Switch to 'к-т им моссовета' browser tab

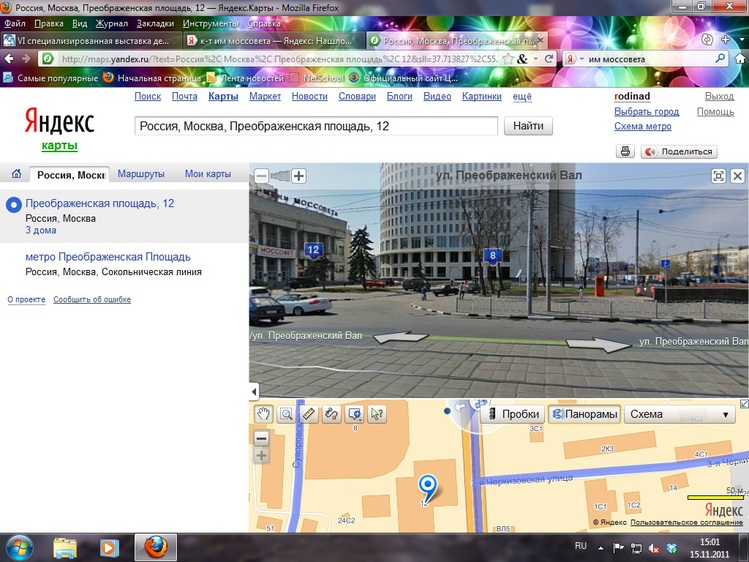tap(274, 41)
